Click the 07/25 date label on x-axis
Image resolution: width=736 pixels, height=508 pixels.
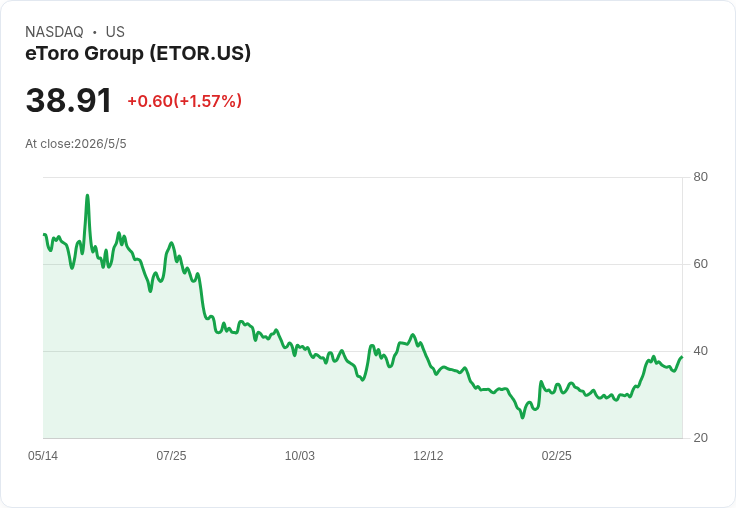click(x=171, y=455)
